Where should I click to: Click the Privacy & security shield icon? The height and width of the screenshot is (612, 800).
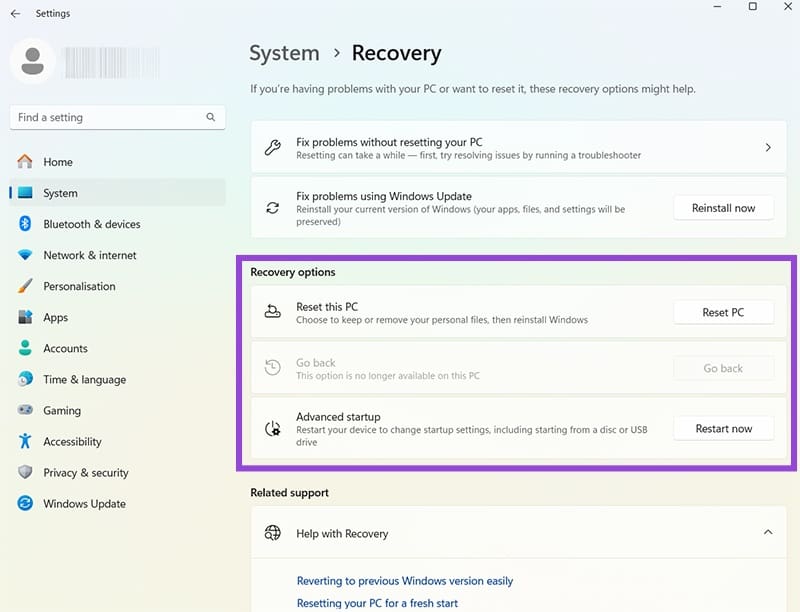[25, 472]
